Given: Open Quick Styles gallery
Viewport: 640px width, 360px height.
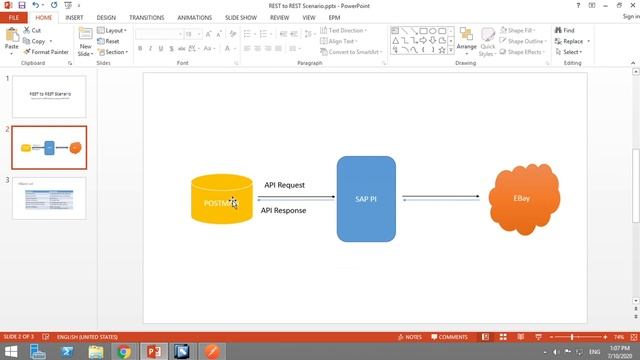Looking at the screenshot, I should coord(487,42).
